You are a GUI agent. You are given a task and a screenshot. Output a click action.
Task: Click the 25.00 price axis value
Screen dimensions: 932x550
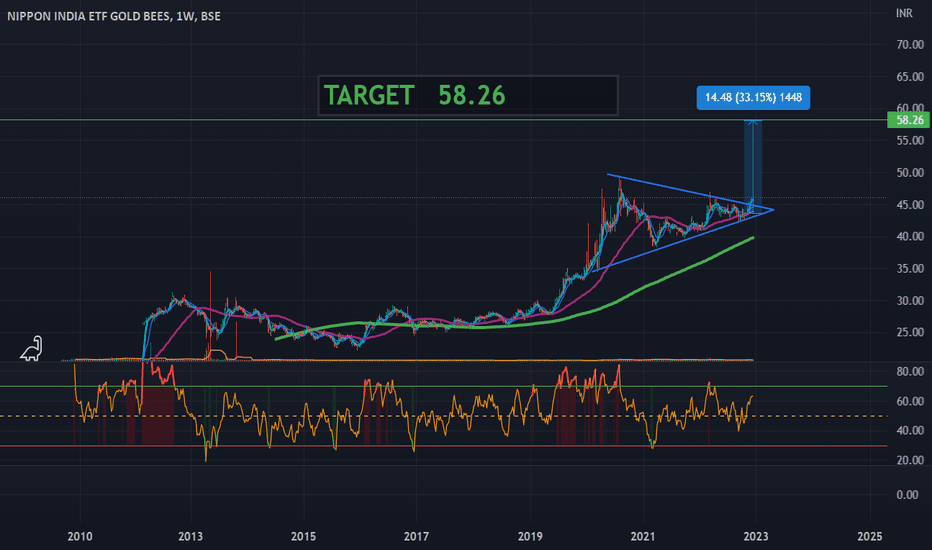(910, 332)
